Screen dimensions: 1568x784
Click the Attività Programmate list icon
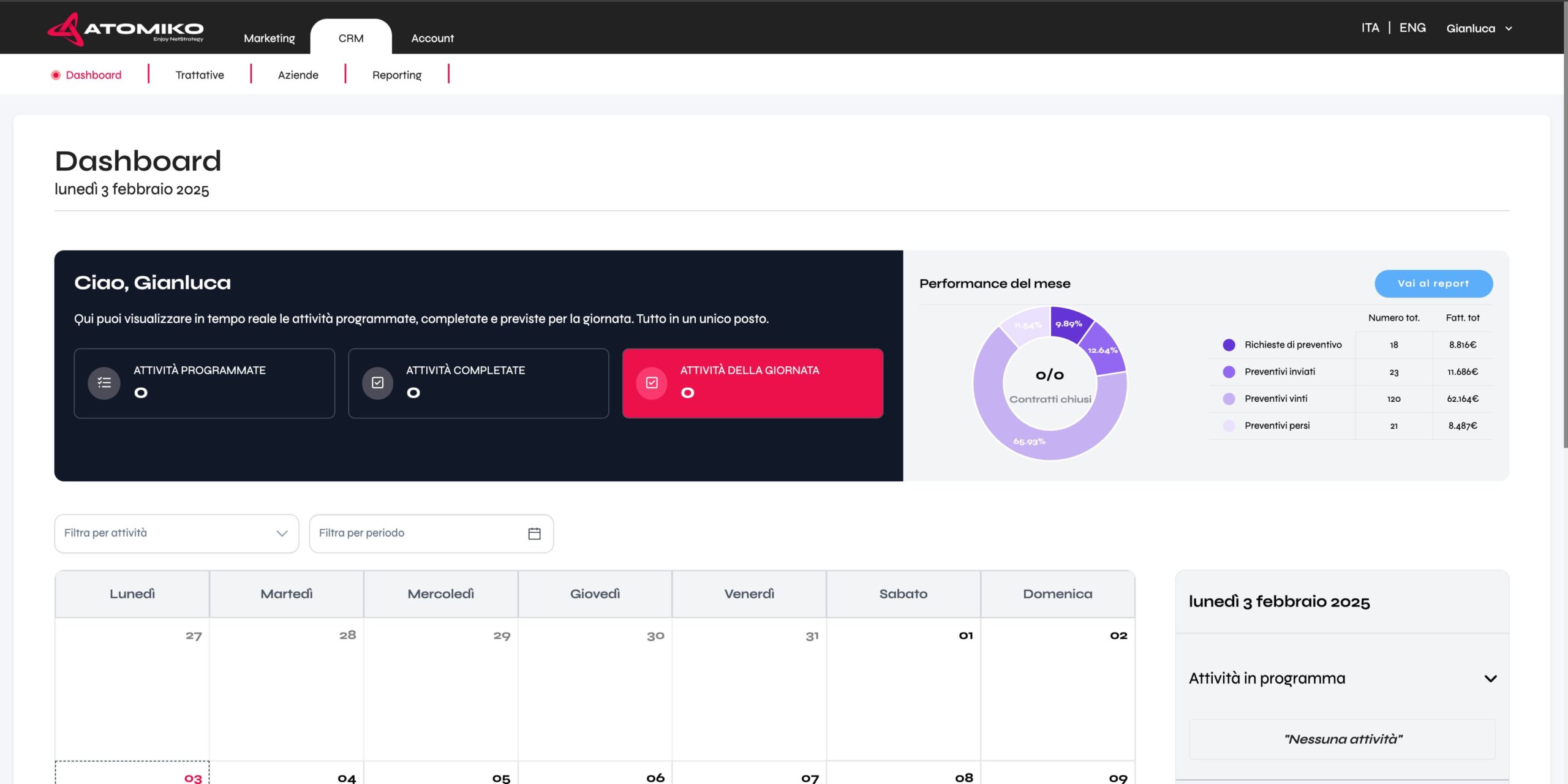point(104,383)
